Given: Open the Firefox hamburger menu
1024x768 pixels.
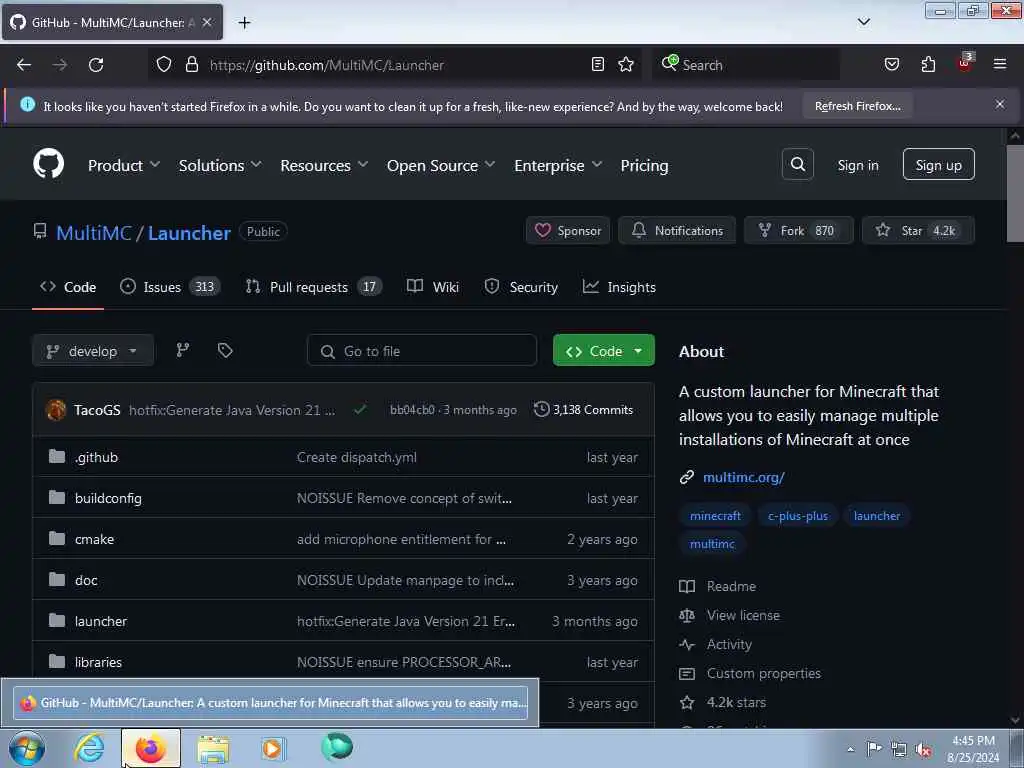Looking at the screenshot, I should tap(1000, 64).
